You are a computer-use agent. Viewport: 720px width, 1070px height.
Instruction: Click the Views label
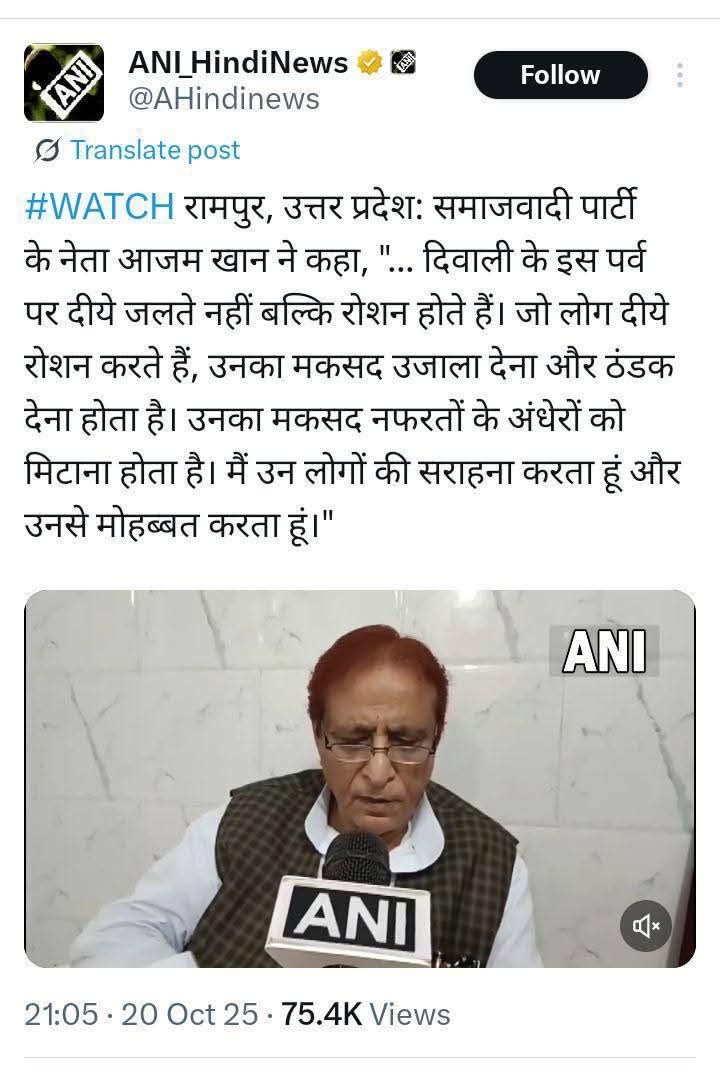410,1015
